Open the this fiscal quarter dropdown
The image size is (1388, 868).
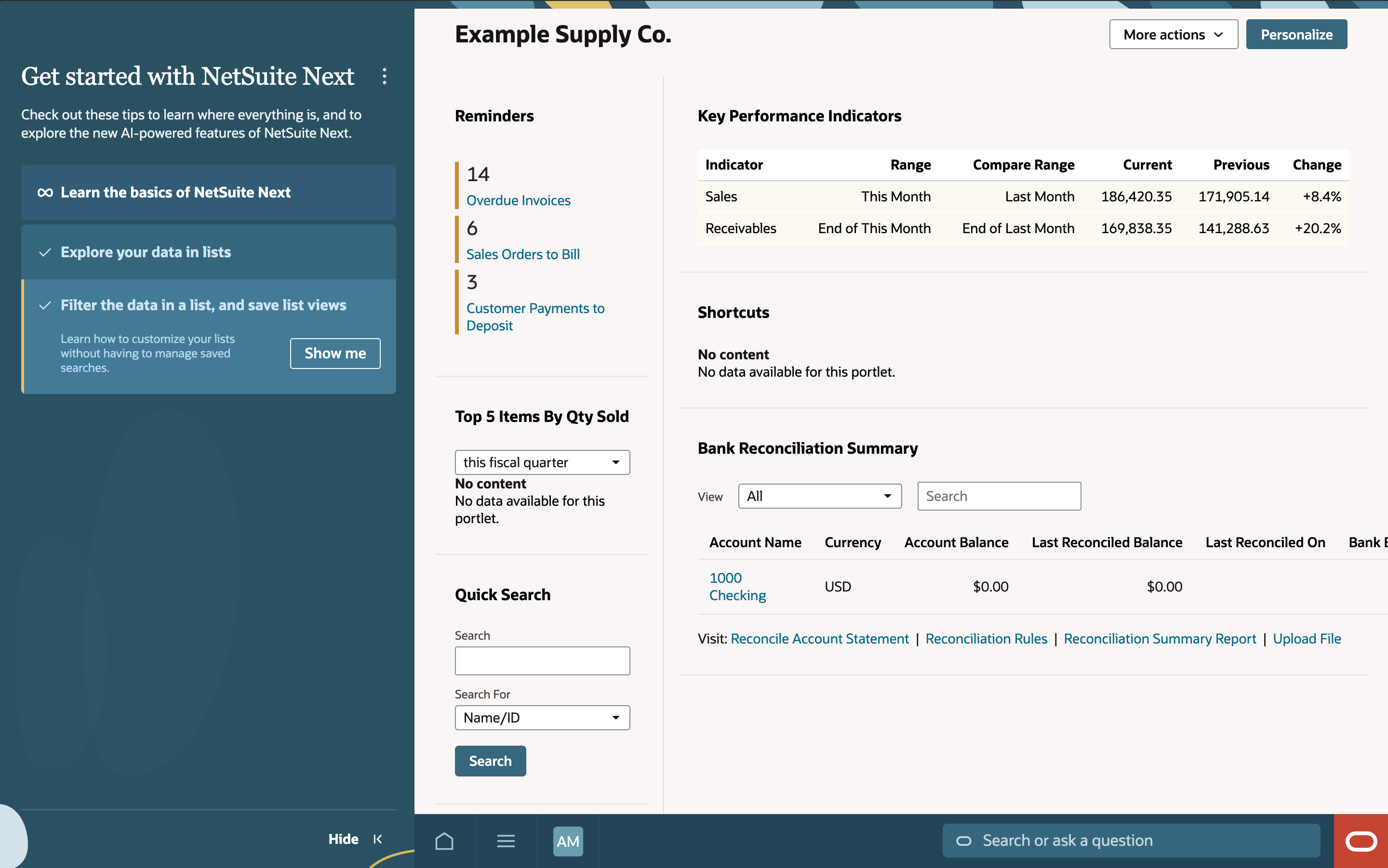(542, 462)
